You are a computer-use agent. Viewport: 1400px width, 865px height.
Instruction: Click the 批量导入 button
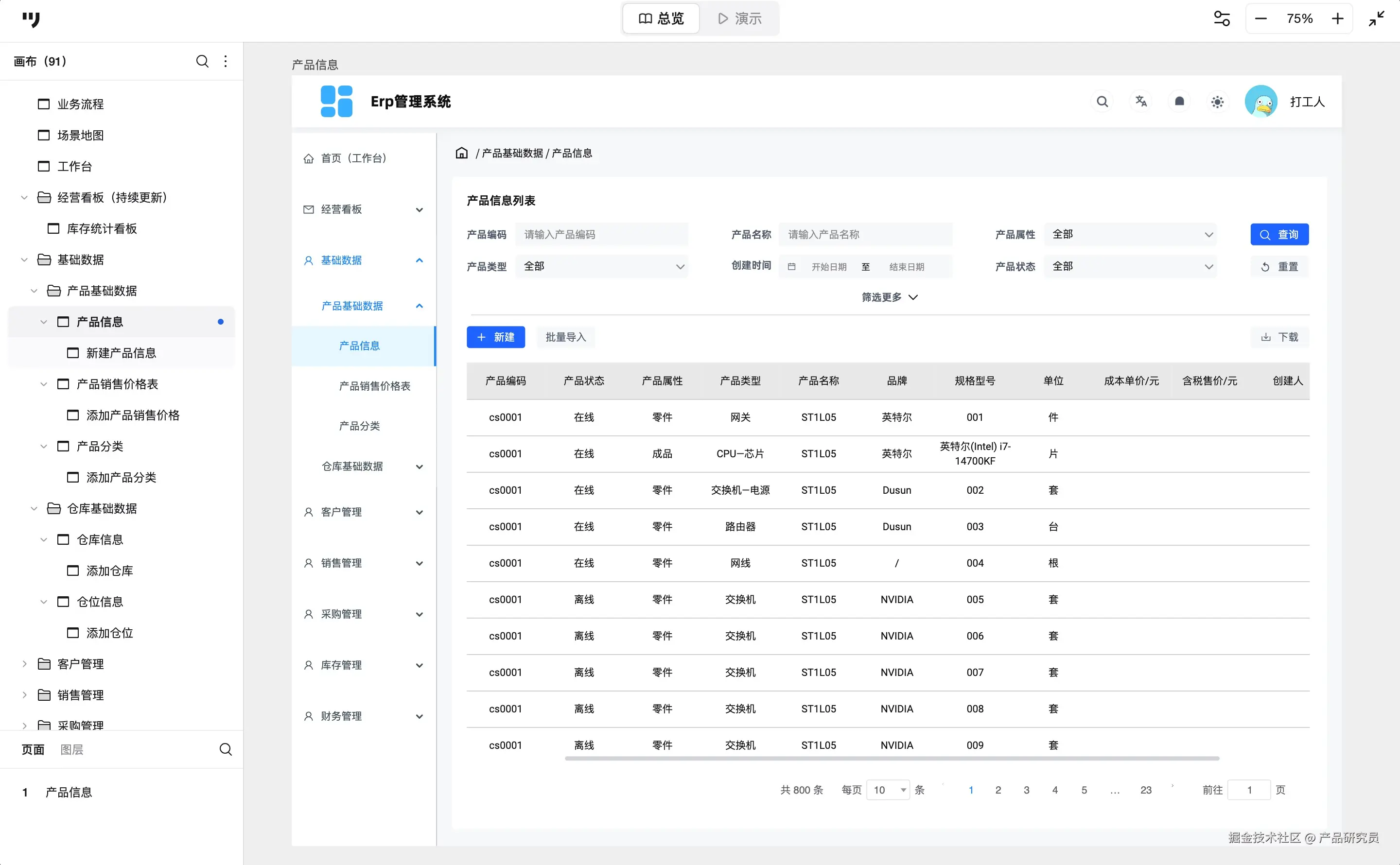(565, 337)
